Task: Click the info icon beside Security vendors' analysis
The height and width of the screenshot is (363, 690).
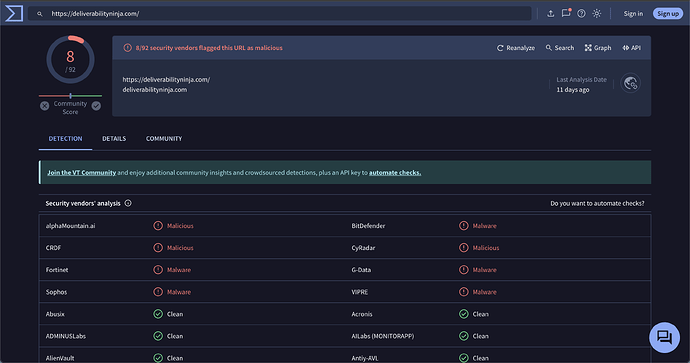Action: (x=128, y=203)
